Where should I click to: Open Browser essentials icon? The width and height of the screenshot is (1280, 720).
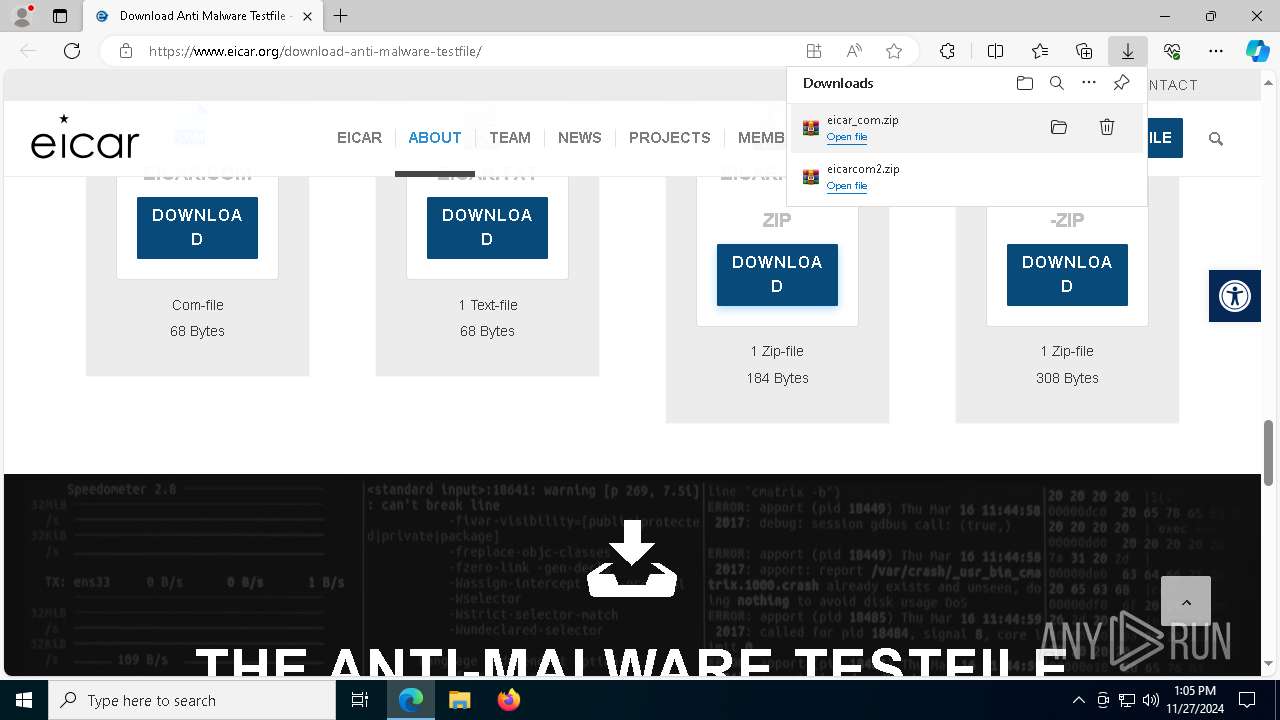click(1172, 51)
